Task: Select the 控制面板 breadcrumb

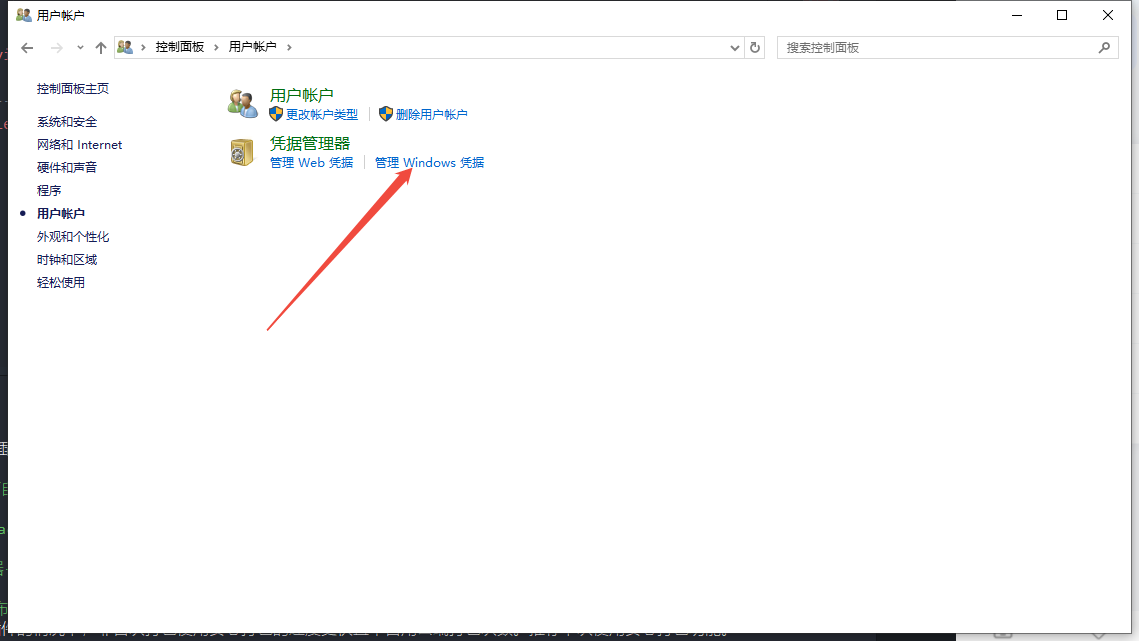Action: pos(179,47)
